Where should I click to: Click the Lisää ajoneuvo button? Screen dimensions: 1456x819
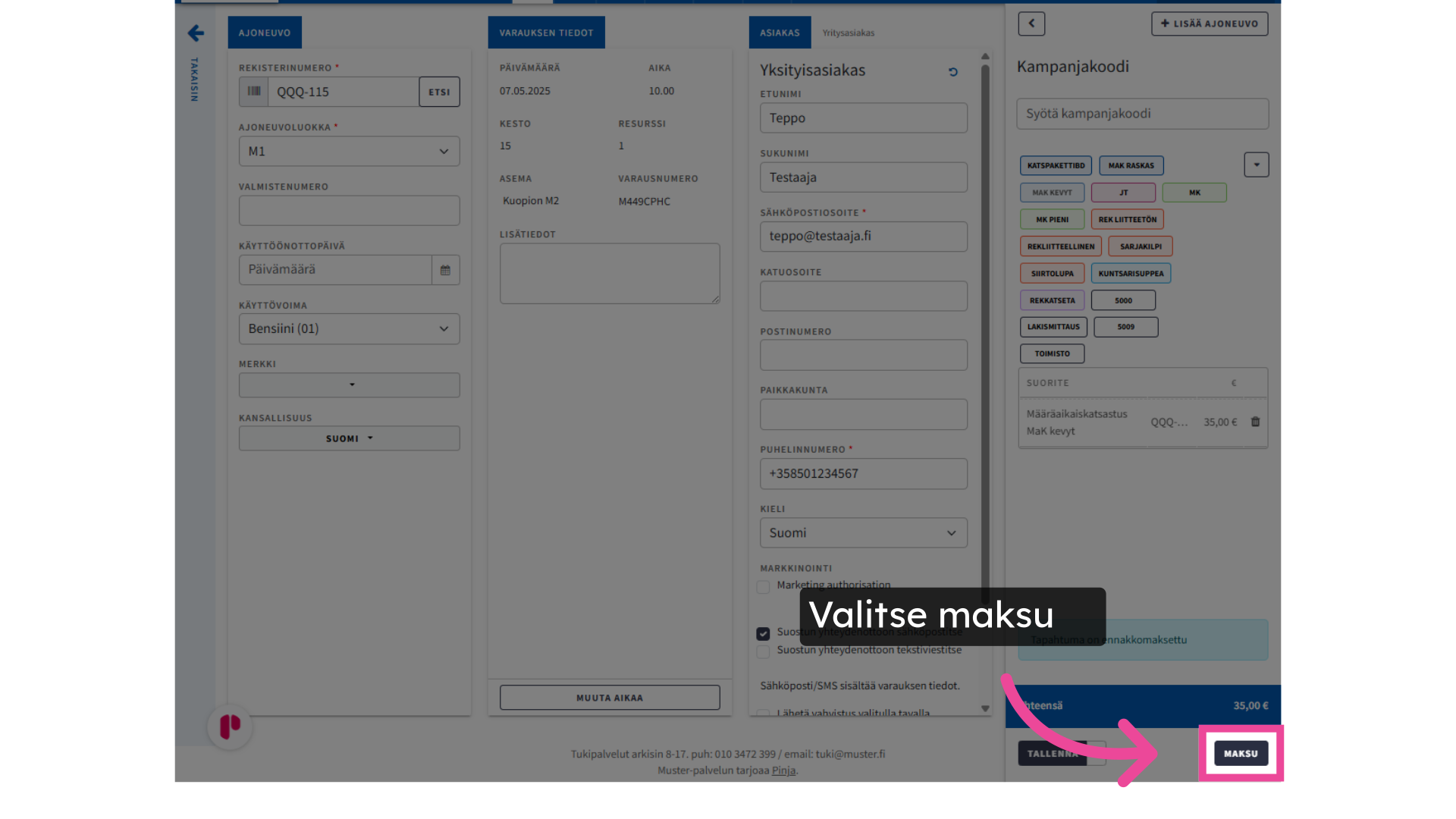(1210, 24)
